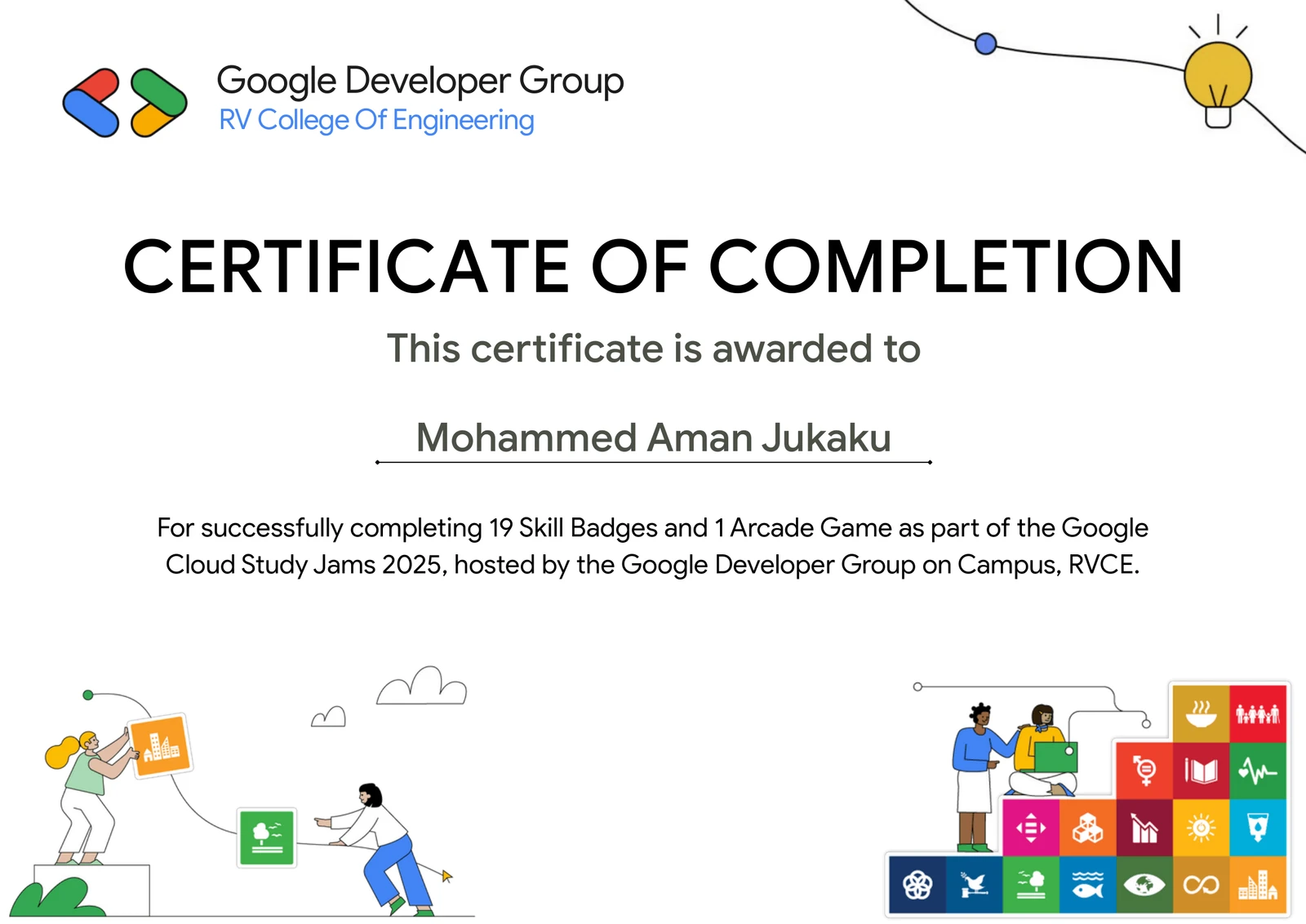This screenshot has width=1306, height=924.
Task: Click the small yellow cursor arrow
Action: click(x=446, y=876)
